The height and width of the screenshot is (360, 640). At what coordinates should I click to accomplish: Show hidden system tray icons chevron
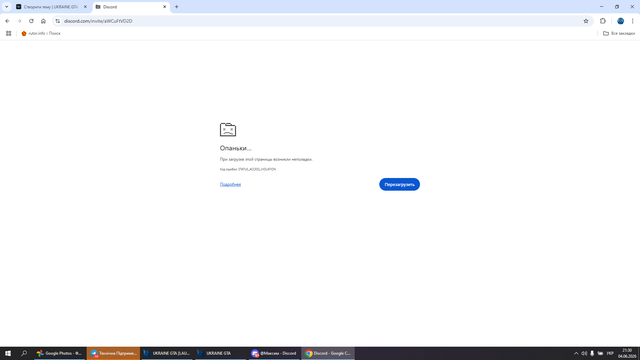[576, 353]
